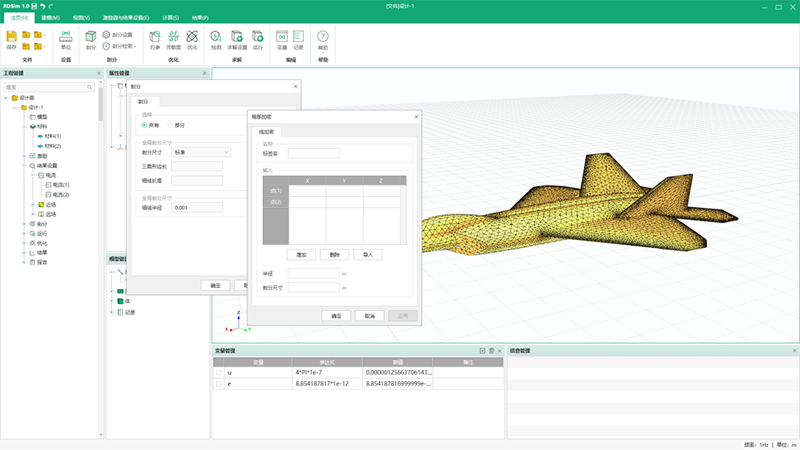Select the 所有 radio button
Image resolution: width=800 pixels, height=450 pixels.
click(145, 125)
